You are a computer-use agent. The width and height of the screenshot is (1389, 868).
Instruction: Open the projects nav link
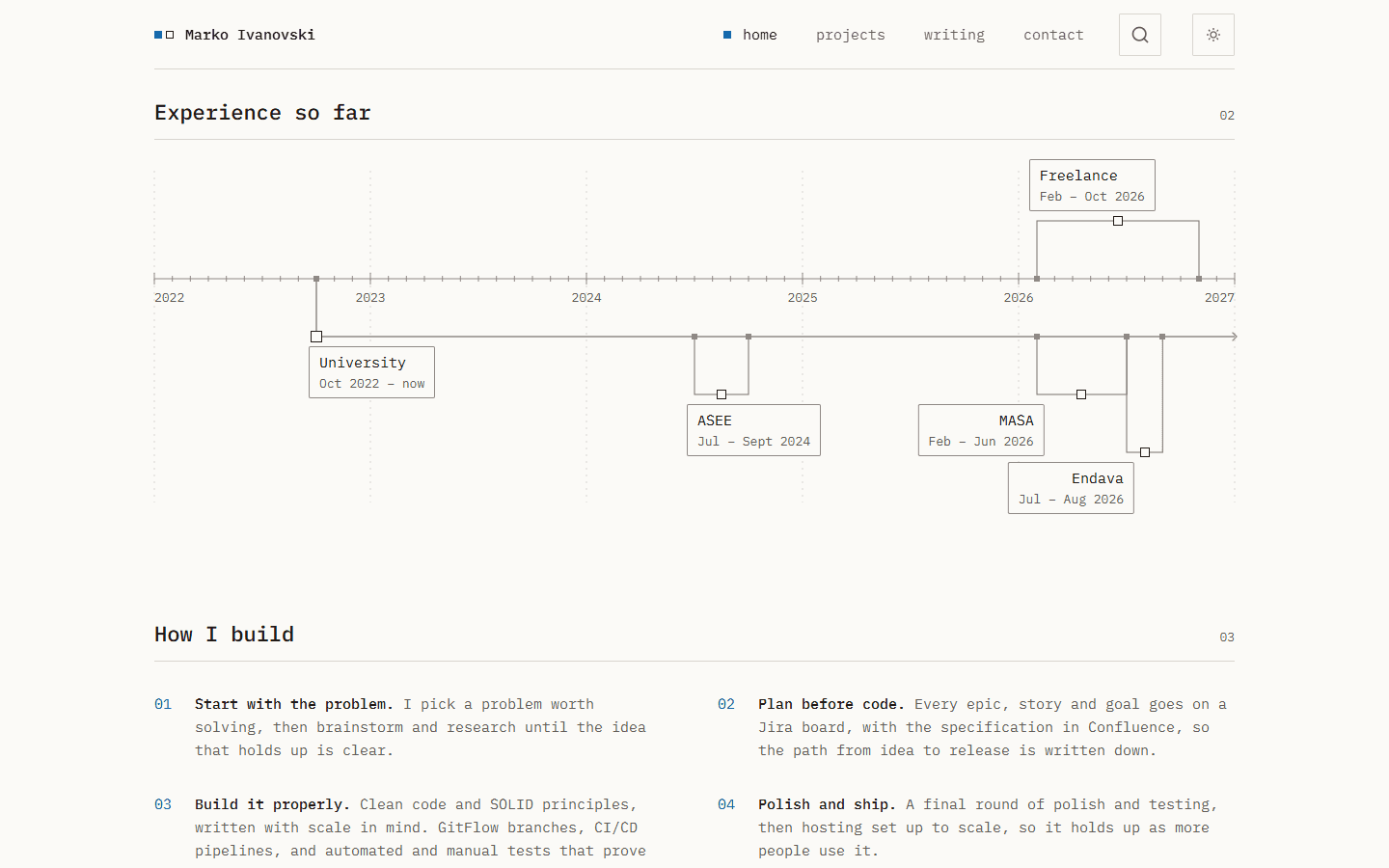click(851, 35)
